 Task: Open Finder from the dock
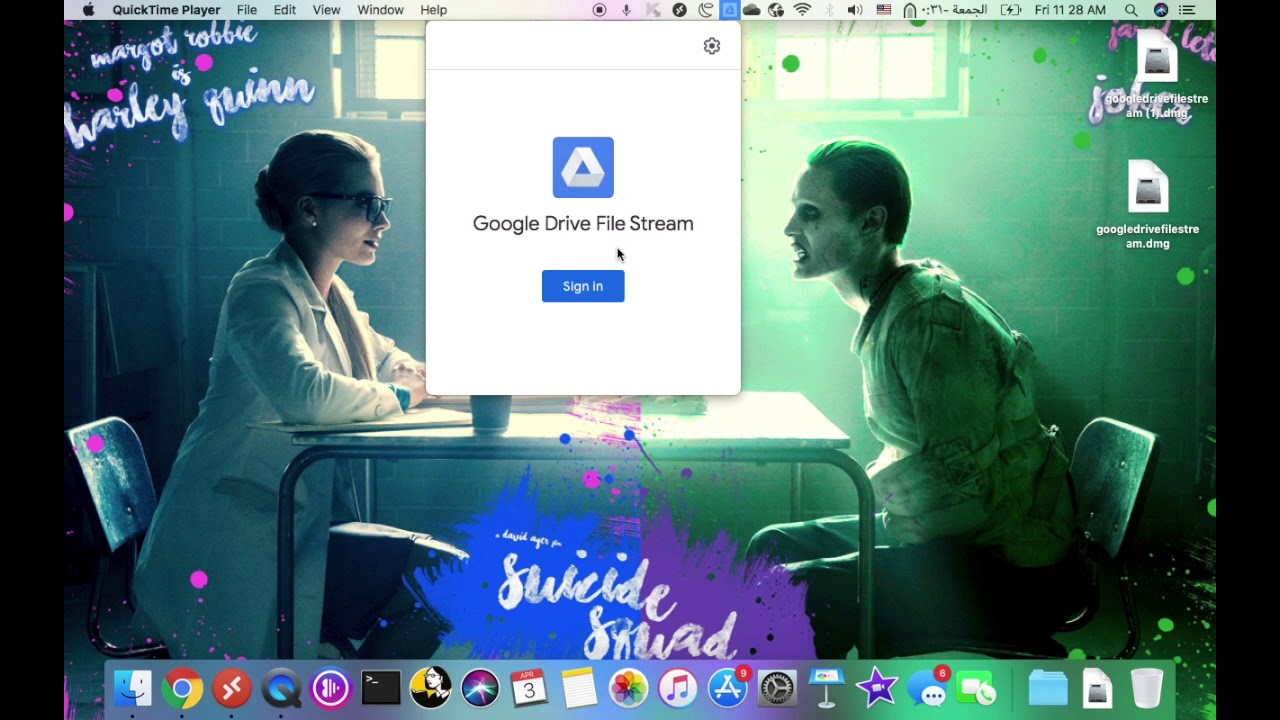coord(133,688)
